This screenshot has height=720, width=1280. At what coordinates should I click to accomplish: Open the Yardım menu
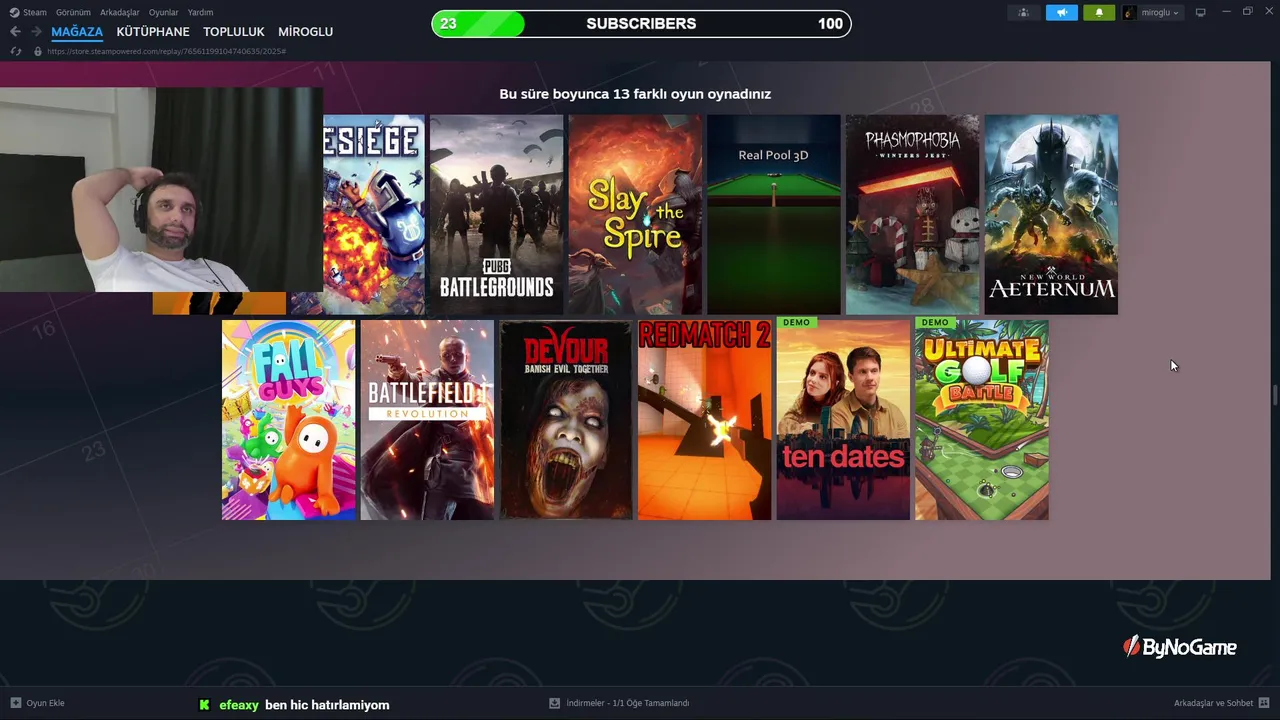point(200,12)
